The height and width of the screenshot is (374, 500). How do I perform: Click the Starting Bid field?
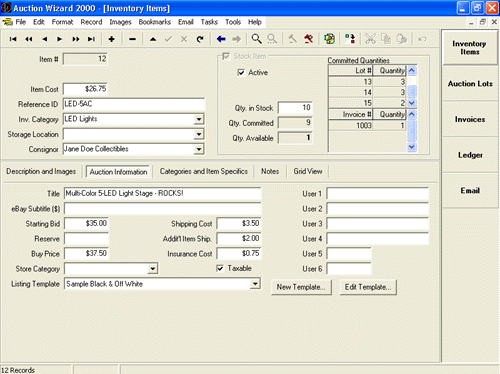point(86,223)
